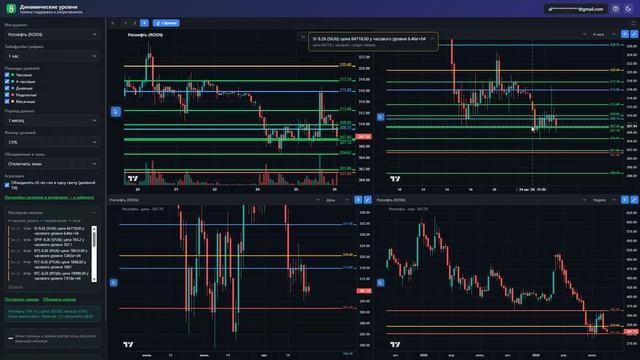This screenshot has height=360, width=640.
Task: Select the SPYF-9.26 signal row
Action: [49, 242]
